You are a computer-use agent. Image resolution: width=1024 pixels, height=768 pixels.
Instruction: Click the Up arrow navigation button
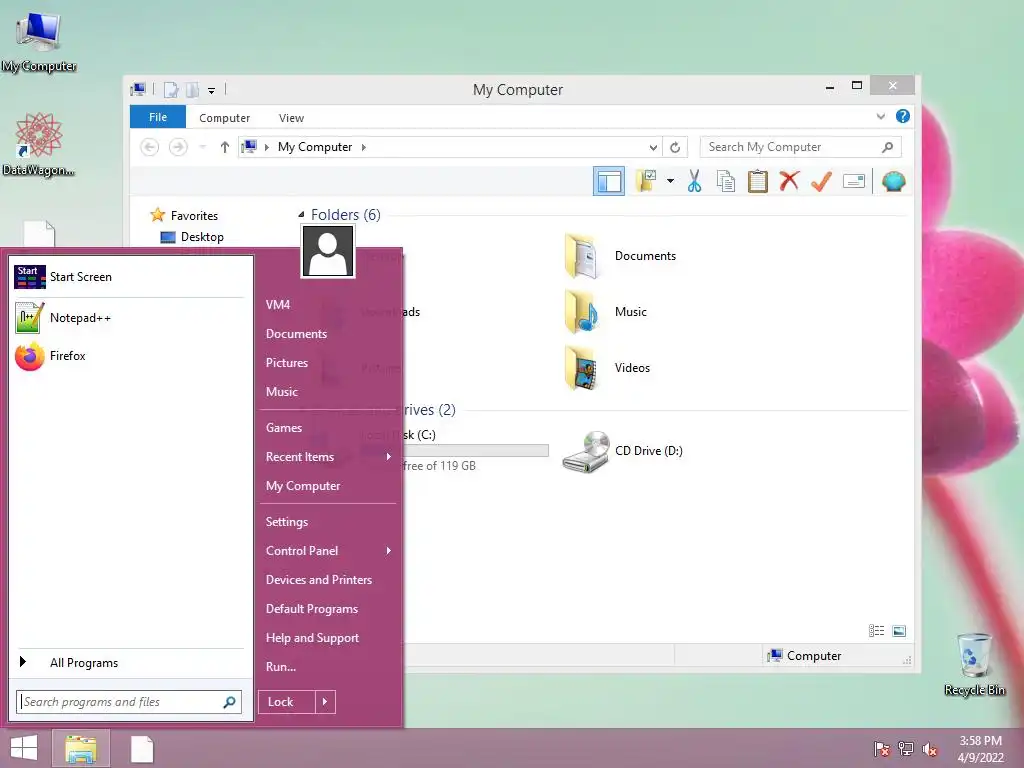[225, 147]
